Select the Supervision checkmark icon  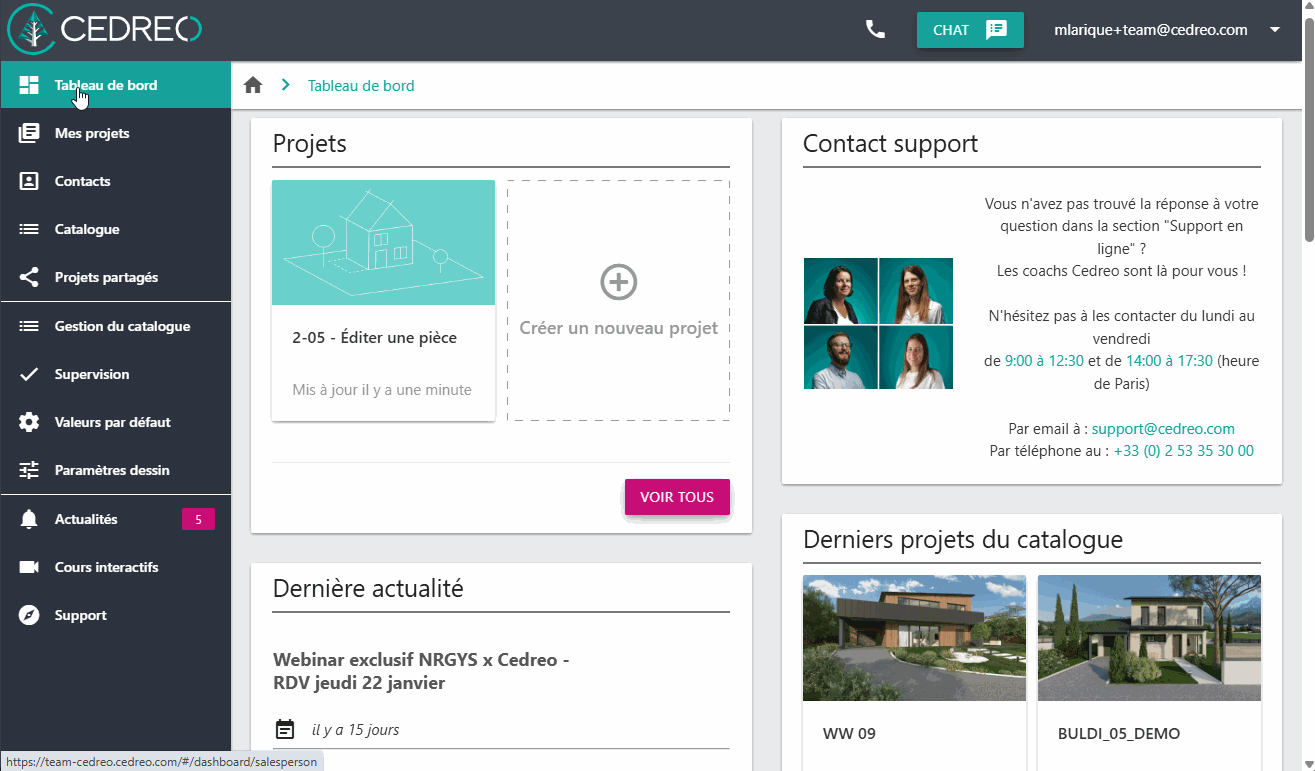(x=29, y=374)
